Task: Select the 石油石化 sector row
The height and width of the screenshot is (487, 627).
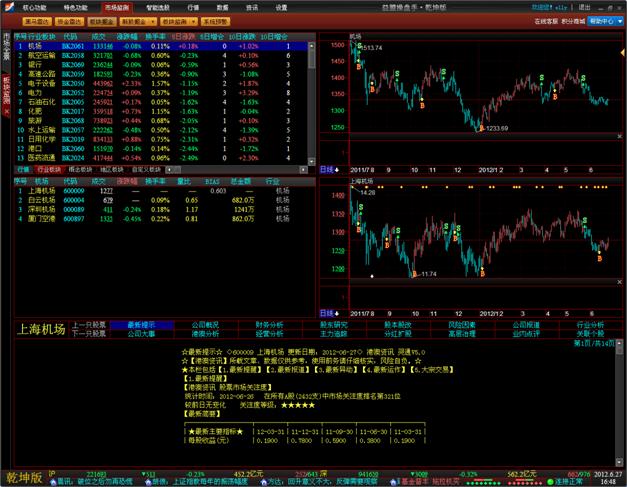Action: (x=161, y=102)
